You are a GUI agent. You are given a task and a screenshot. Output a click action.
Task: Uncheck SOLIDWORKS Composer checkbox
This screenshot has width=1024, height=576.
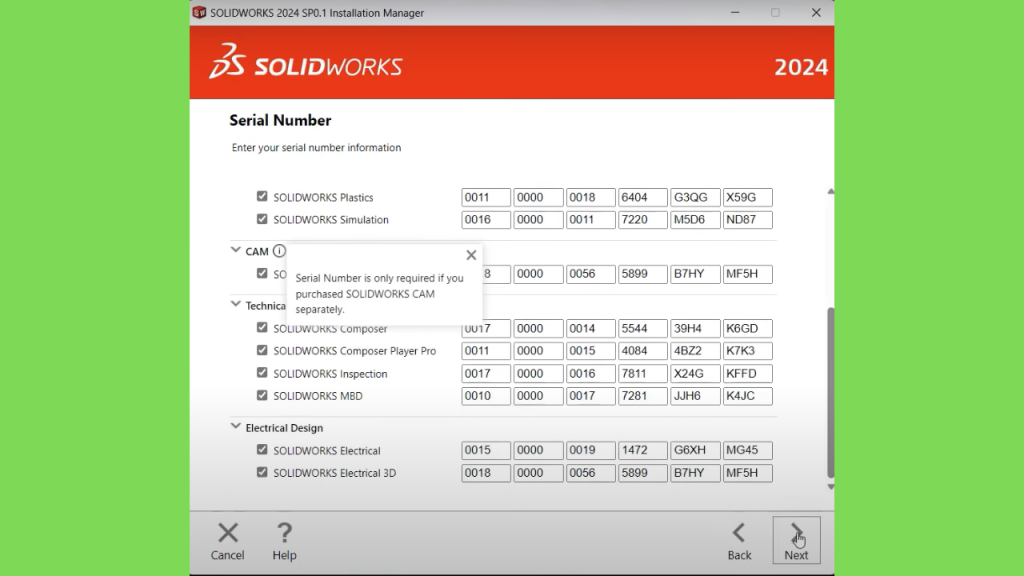[262, 327]
